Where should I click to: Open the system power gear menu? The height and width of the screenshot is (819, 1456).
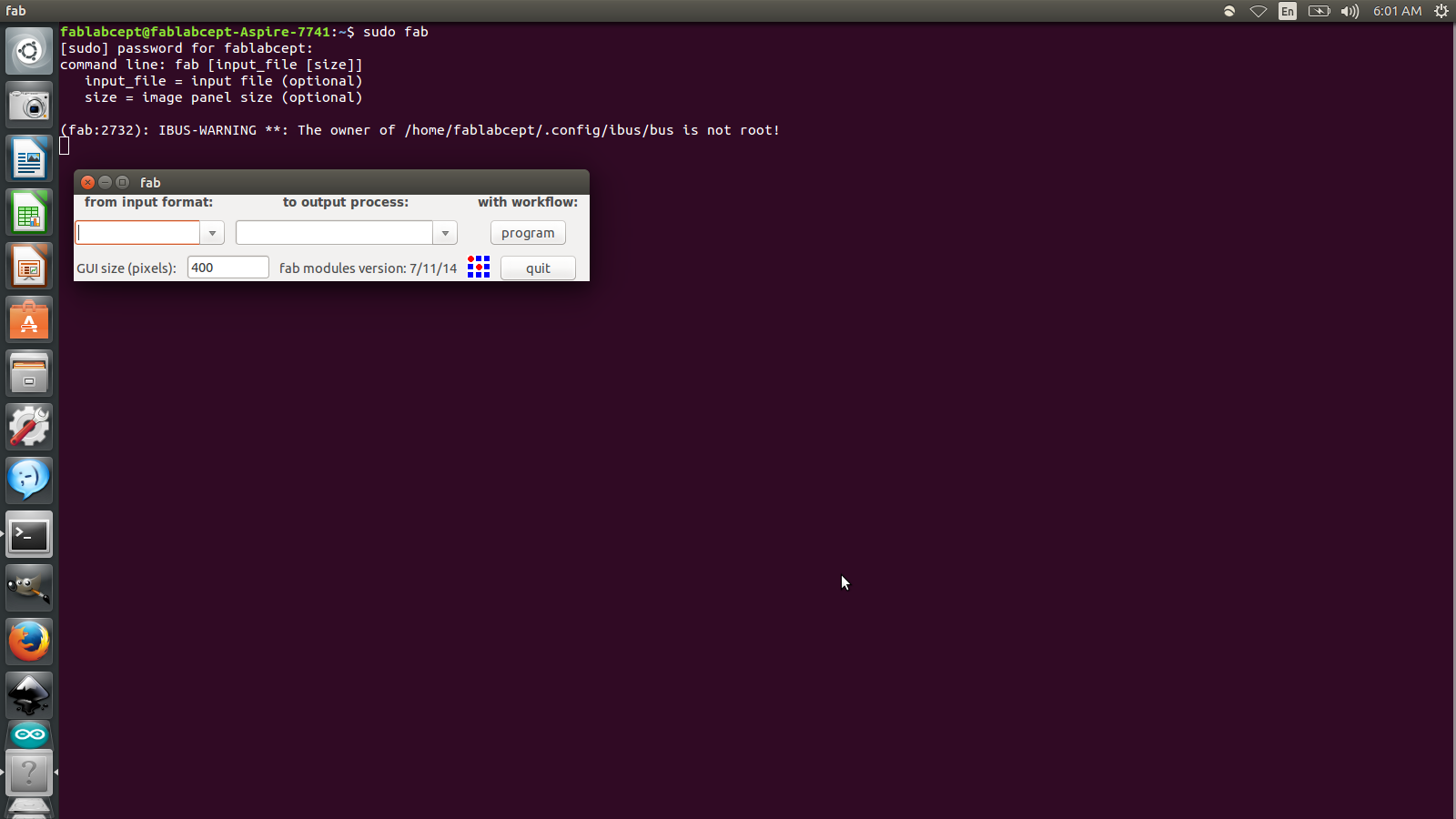tap(1441, 11)
